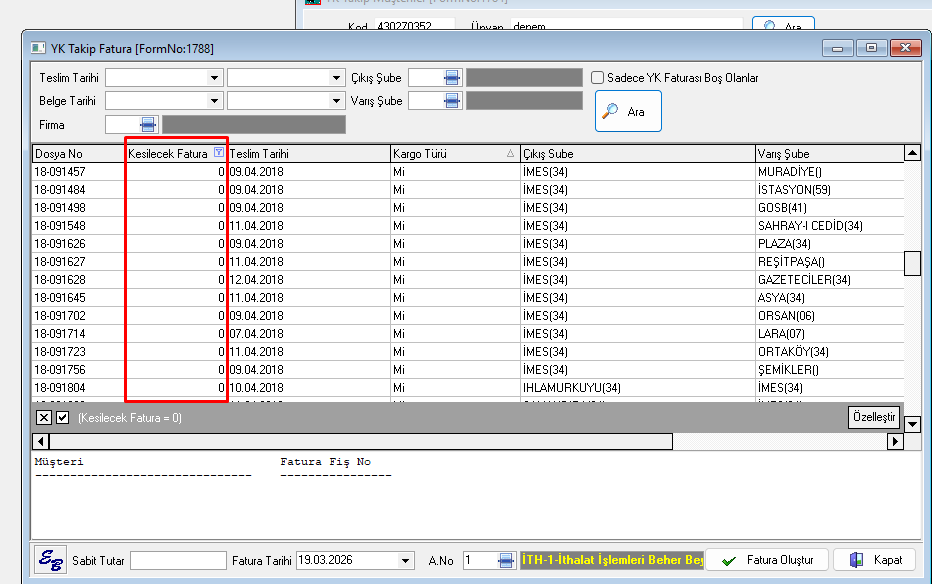Click the Varış Şube lookup icon
The width and height of the screenshot is (932, 584).
pos(452,100)
